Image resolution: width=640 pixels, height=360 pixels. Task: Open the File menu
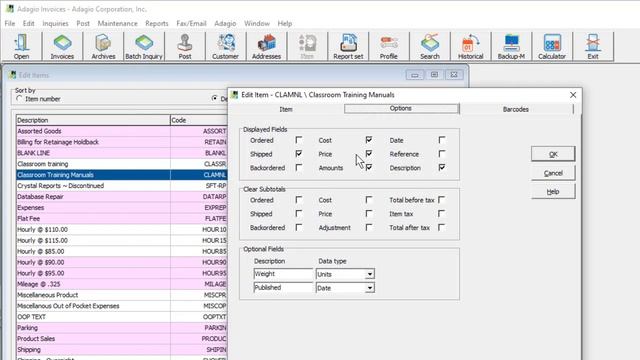[10, 23]
